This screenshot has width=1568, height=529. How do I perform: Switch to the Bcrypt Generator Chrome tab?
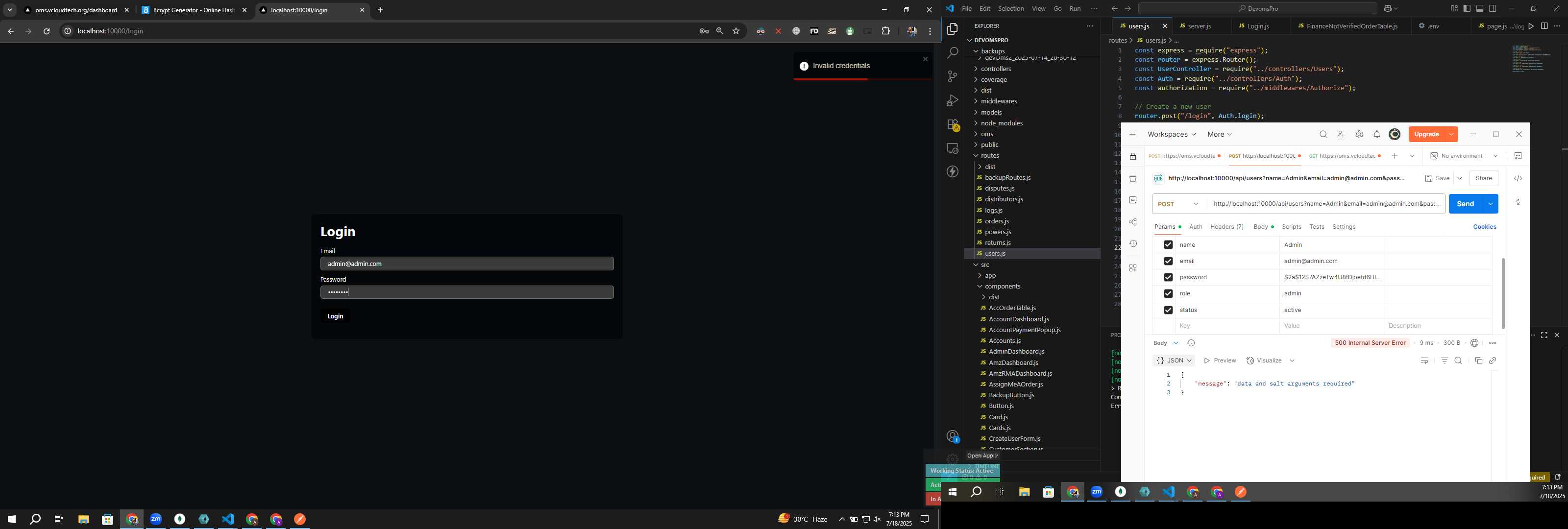point(194,10)
